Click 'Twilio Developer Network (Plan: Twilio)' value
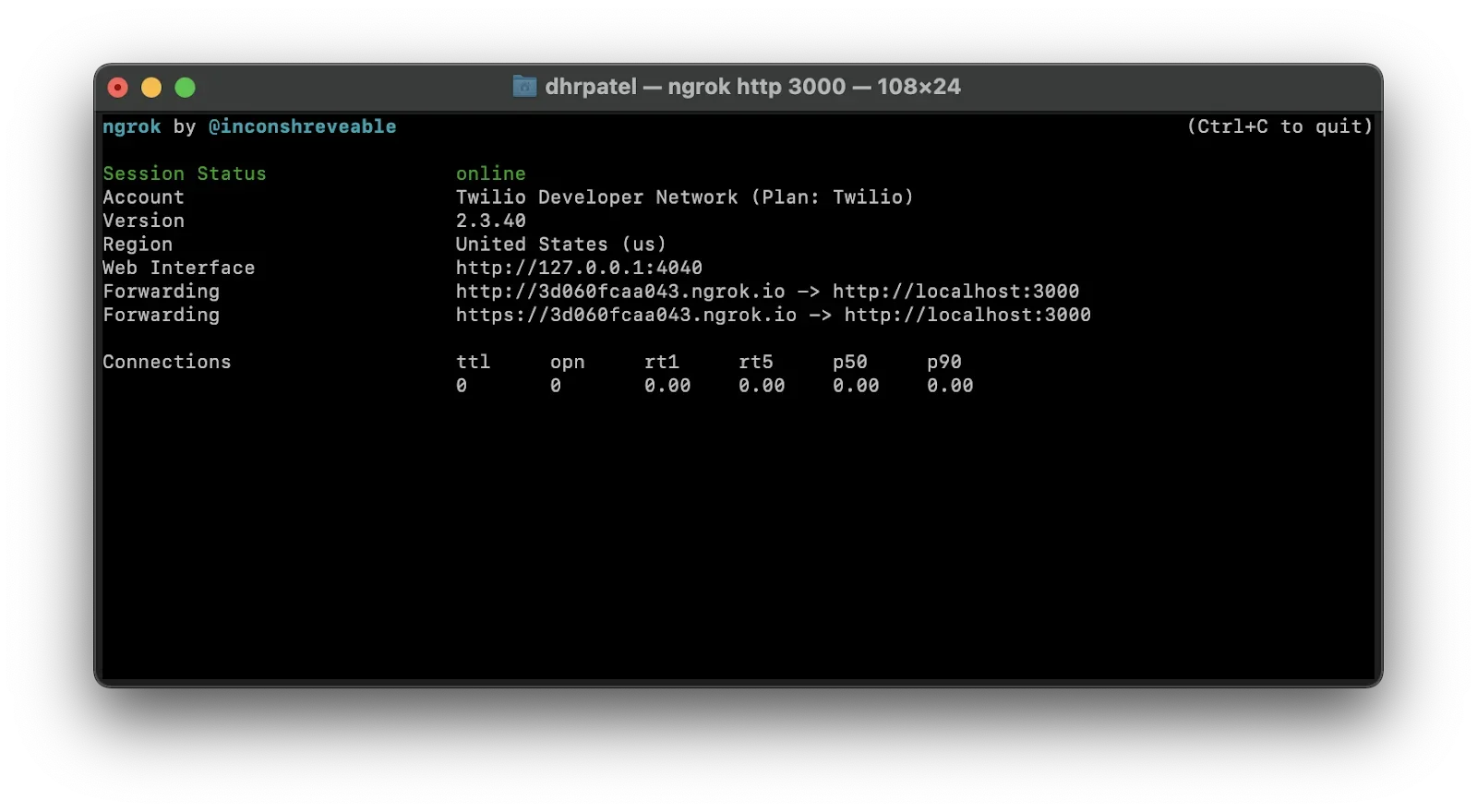The width and height of the screenshot is (1477, 812). 684,197
